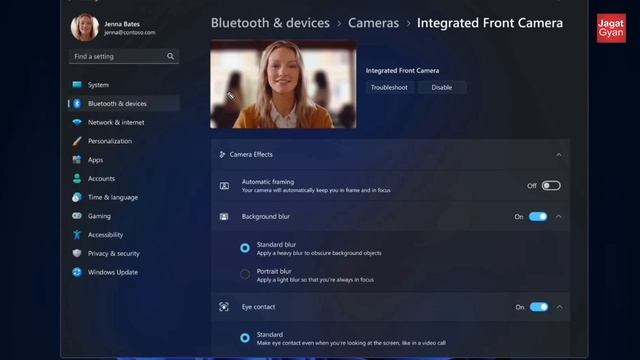Choose the Portrait blur radio button
Viewport: 640px width, 360px height.
[x=245, y=274]
